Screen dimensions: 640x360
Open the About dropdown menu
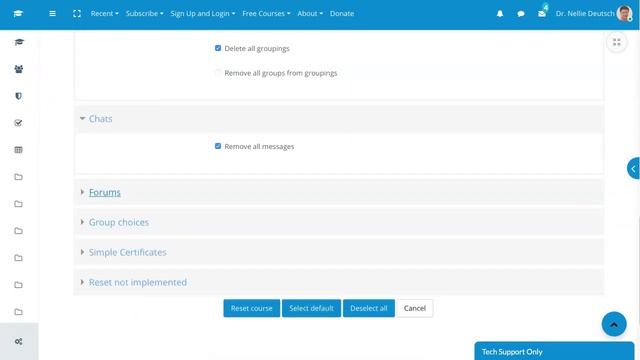point(310,13)
